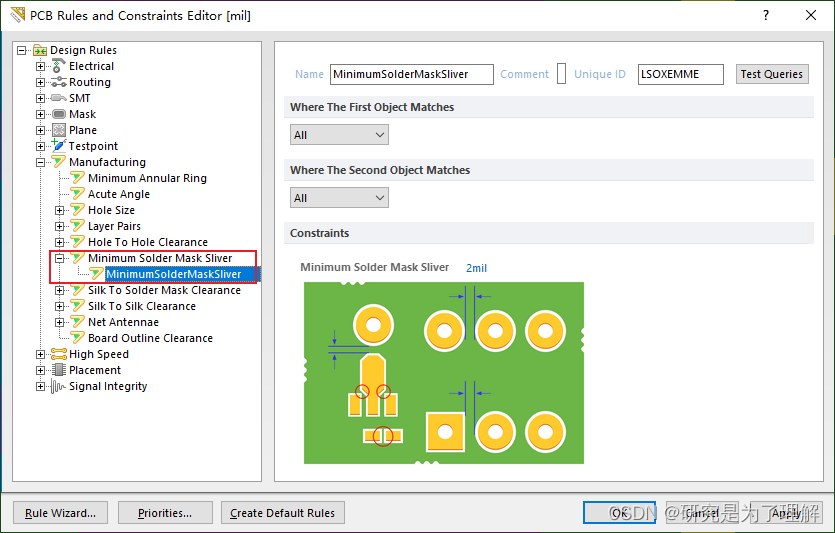This screenshot has width=835, height=533.
Task: Click the Signal Integrity category icon
Action: coord(59,386)
